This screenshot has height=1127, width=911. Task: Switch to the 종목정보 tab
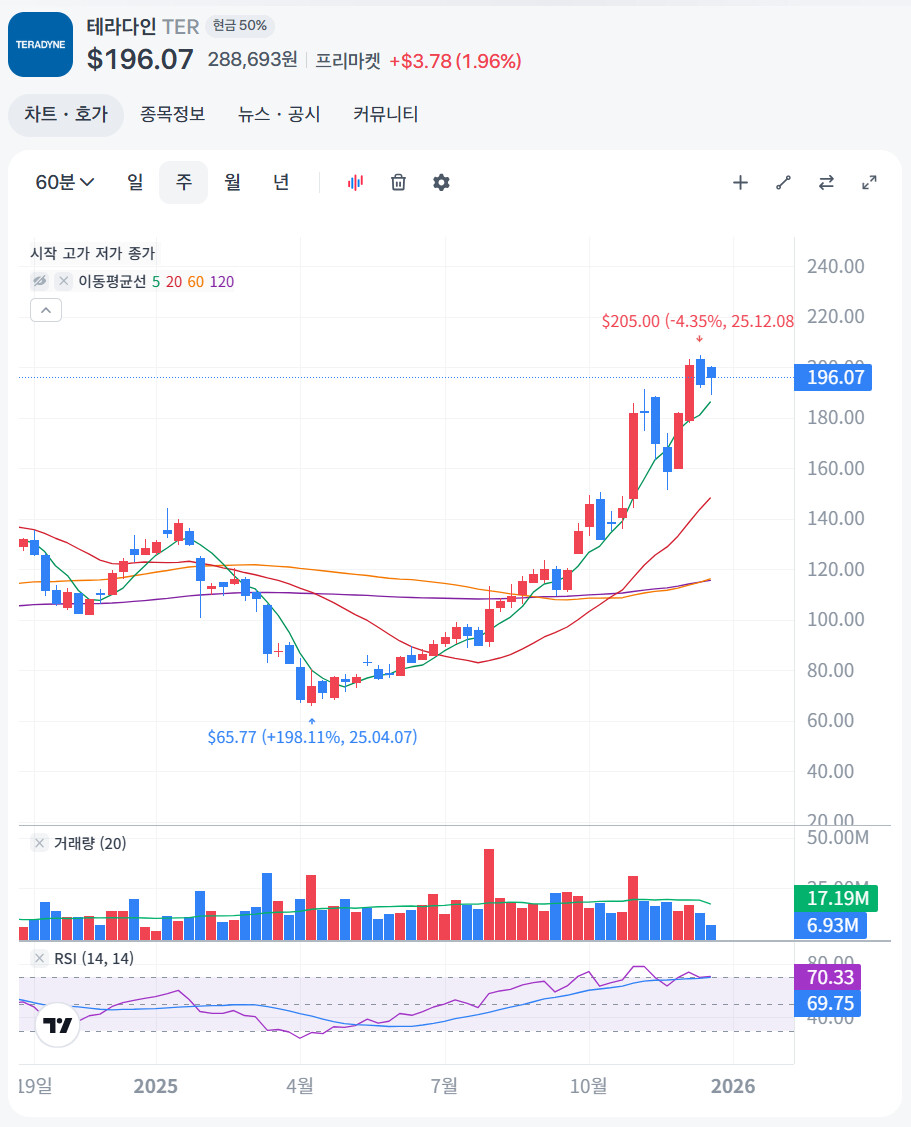pos(172,114)
